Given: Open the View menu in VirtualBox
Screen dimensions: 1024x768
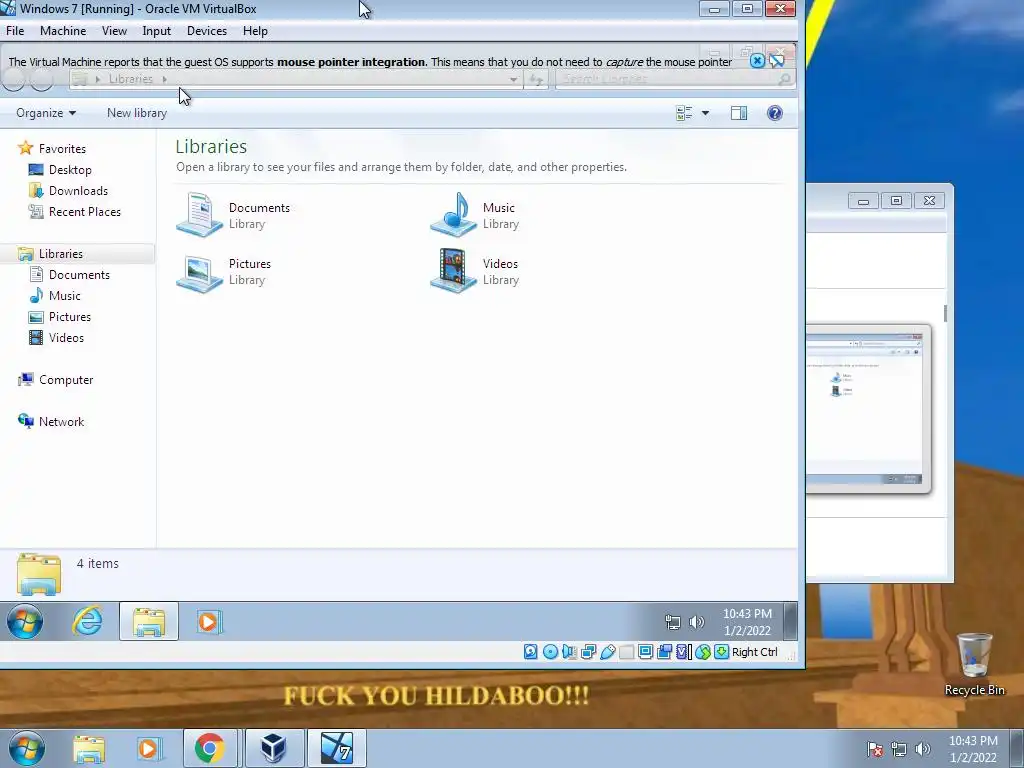Looking at the screenshot, I should click(x=114, y=31).
